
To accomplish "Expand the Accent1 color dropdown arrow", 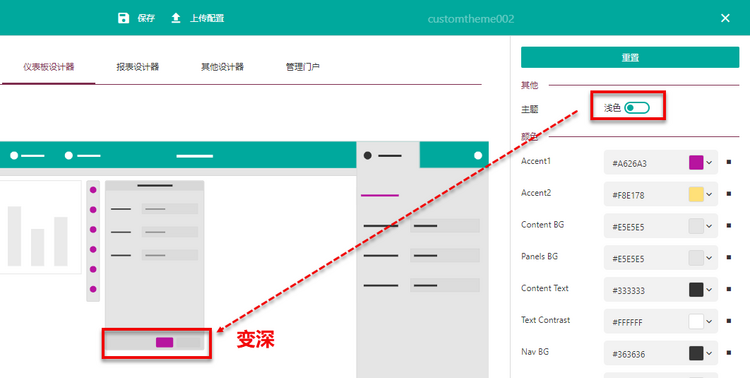I will coord(709,163).
